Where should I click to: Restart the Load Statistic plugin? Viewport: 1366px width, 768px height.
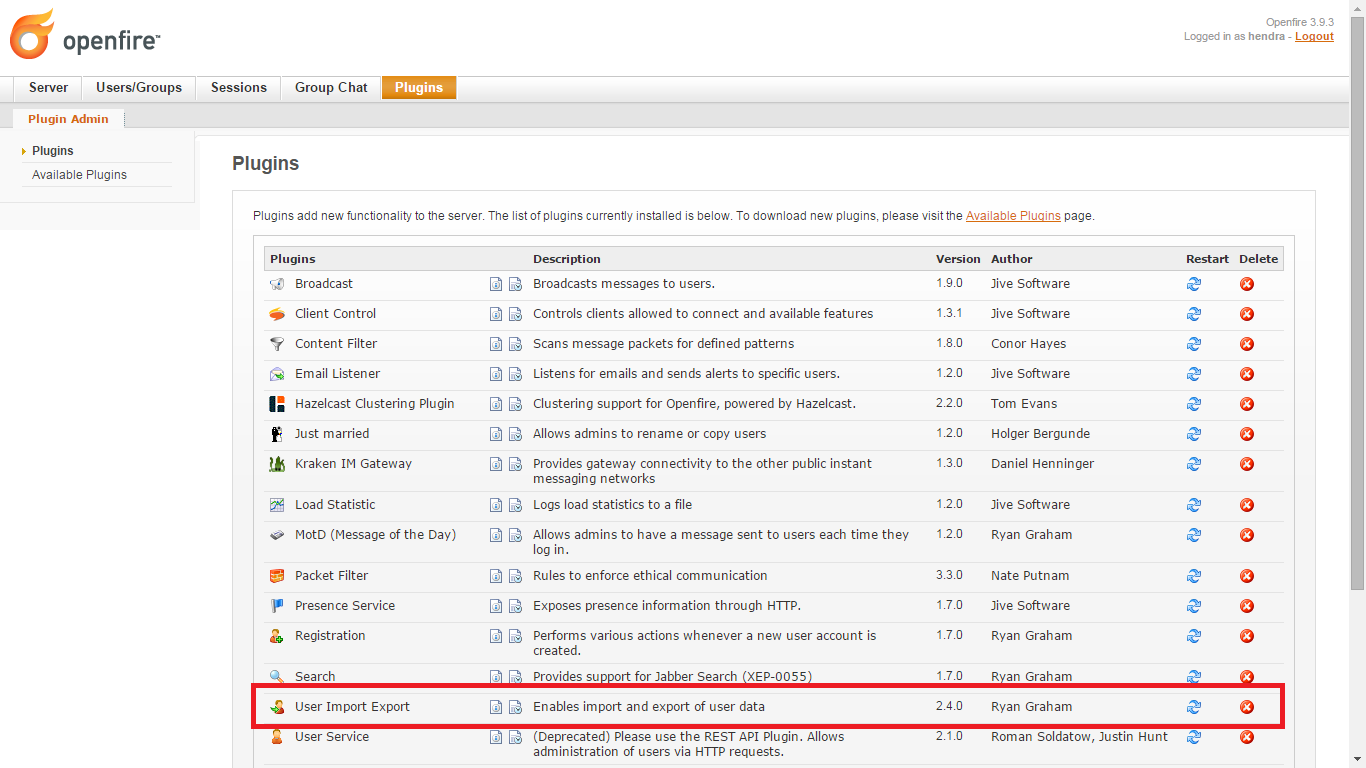click(1194, 505)
